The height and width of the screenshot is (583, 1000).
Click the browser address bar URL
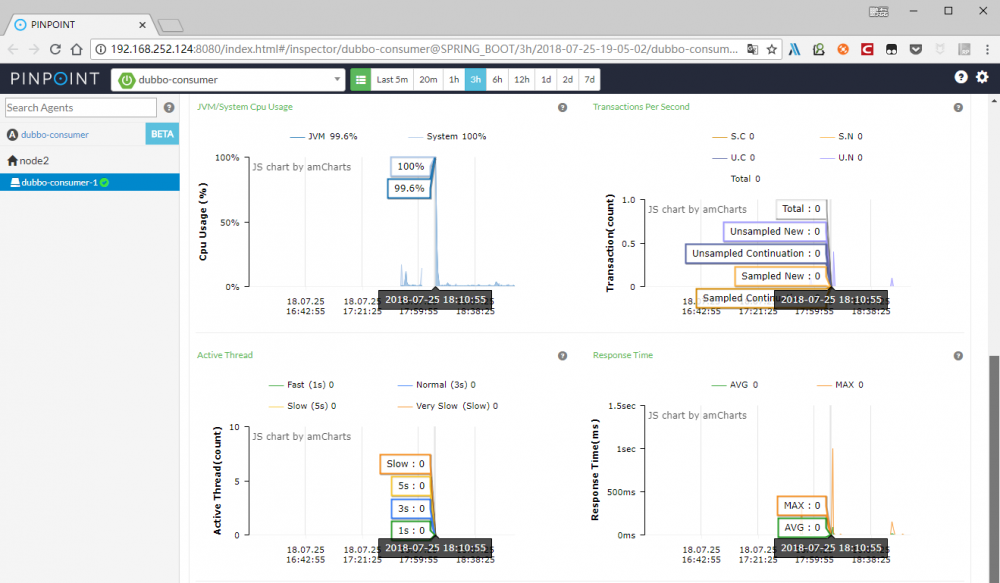tap(424, 49)
